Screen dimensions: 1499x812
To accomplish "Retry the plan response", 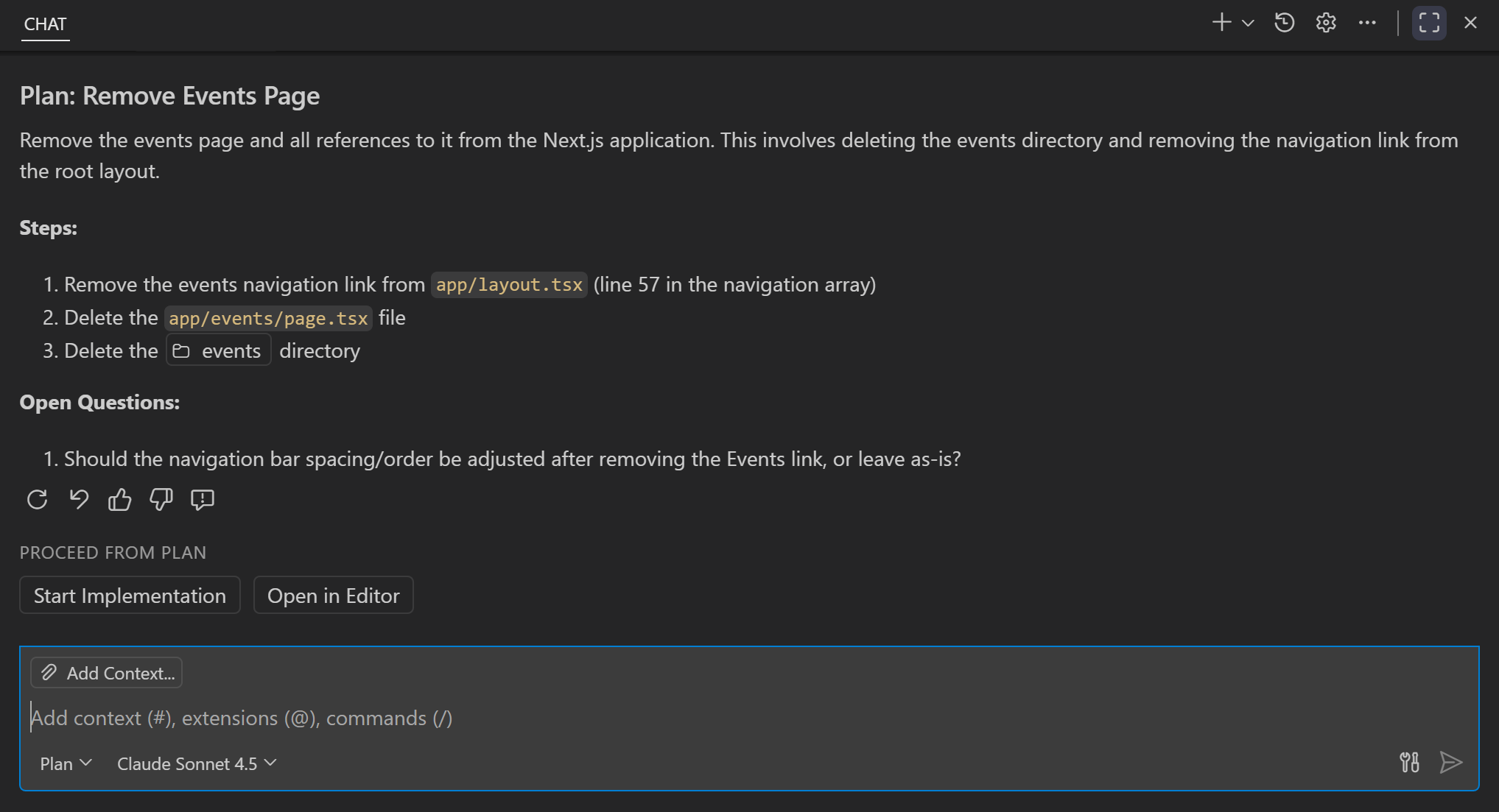I will (x=37, y=500).
